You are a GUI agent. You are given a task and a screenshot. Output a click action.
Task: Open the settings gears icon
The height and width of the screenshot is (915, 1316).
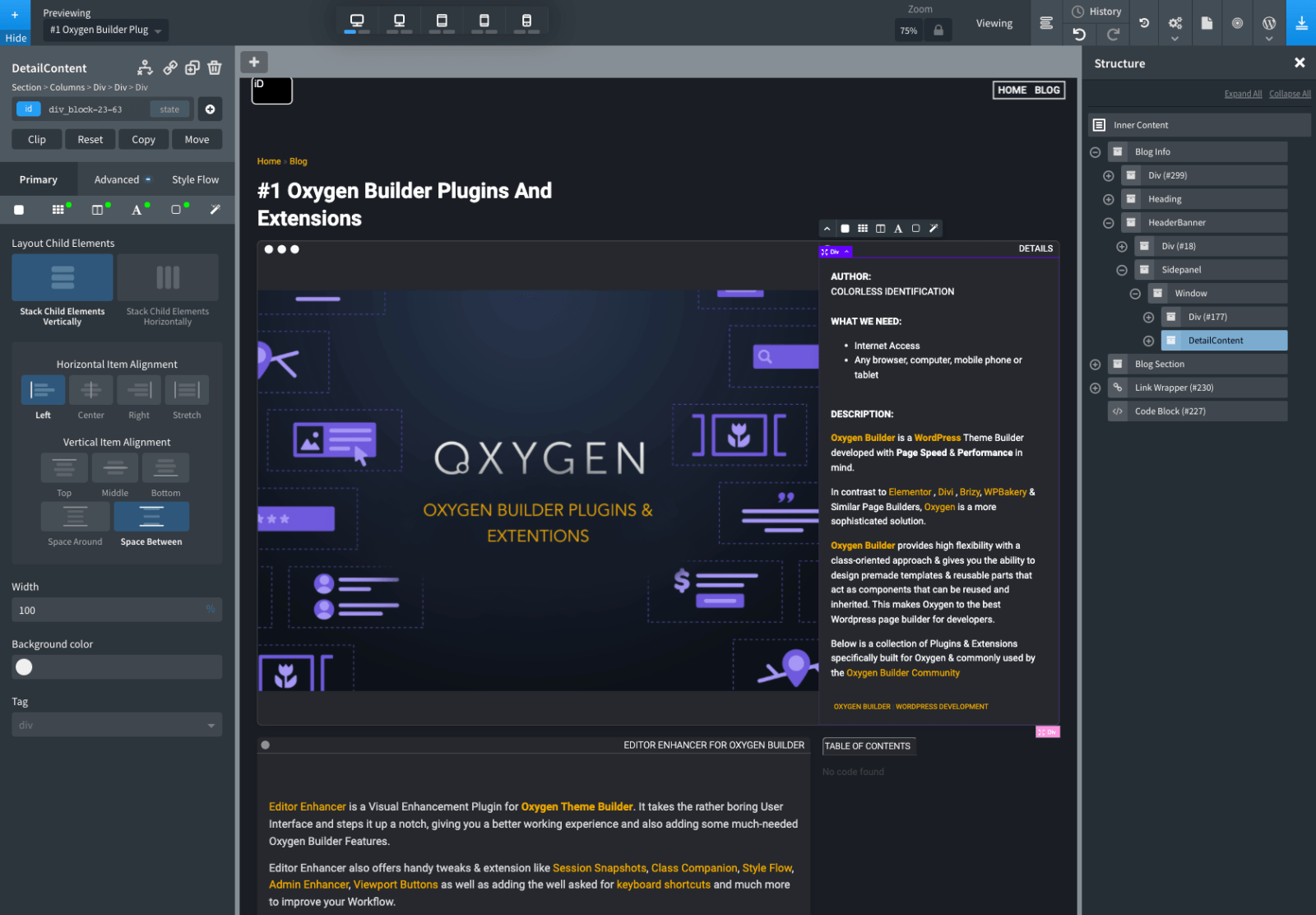point(1175,23)
